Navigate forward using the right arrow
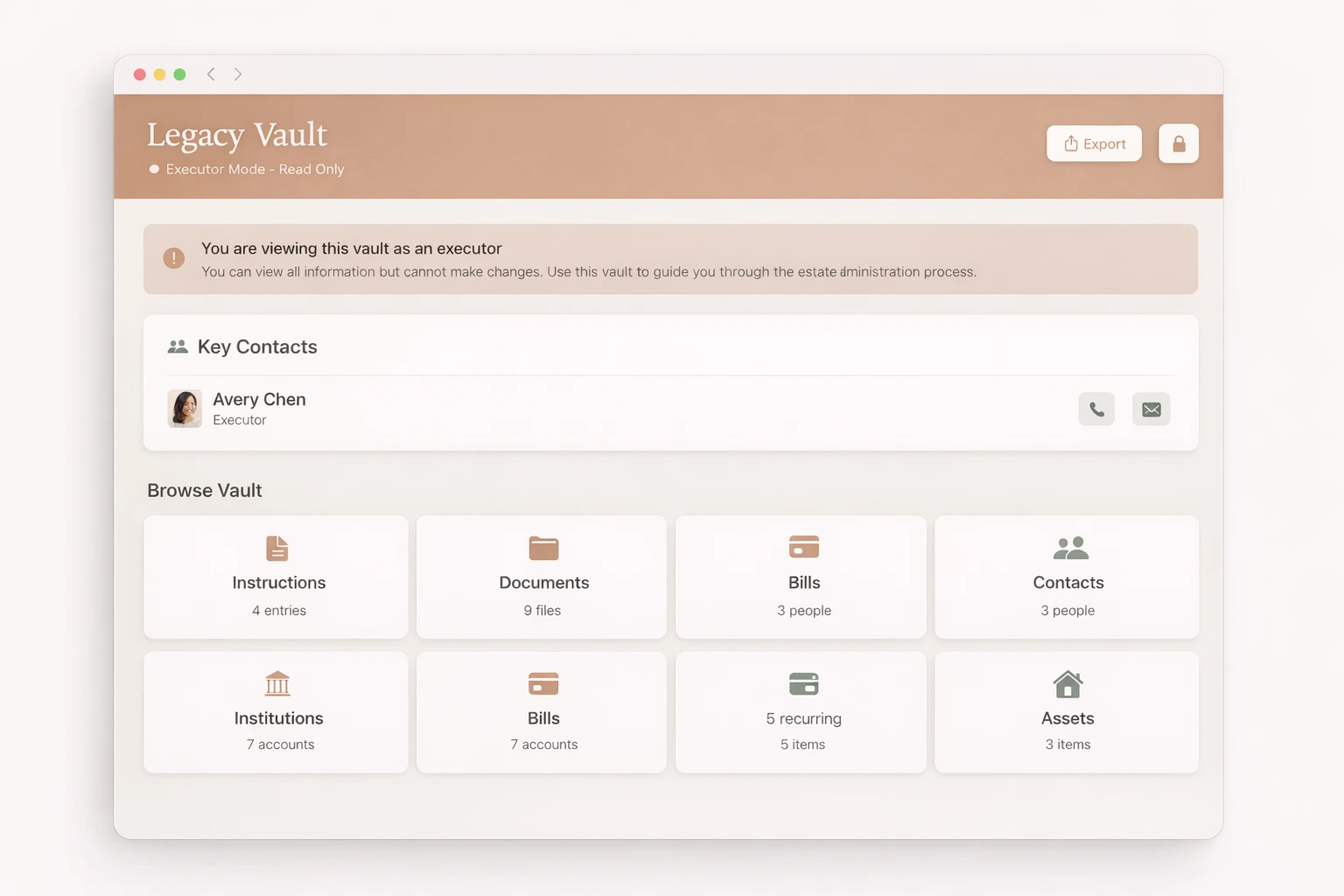The image size is (1344, 896). point(237,74)
